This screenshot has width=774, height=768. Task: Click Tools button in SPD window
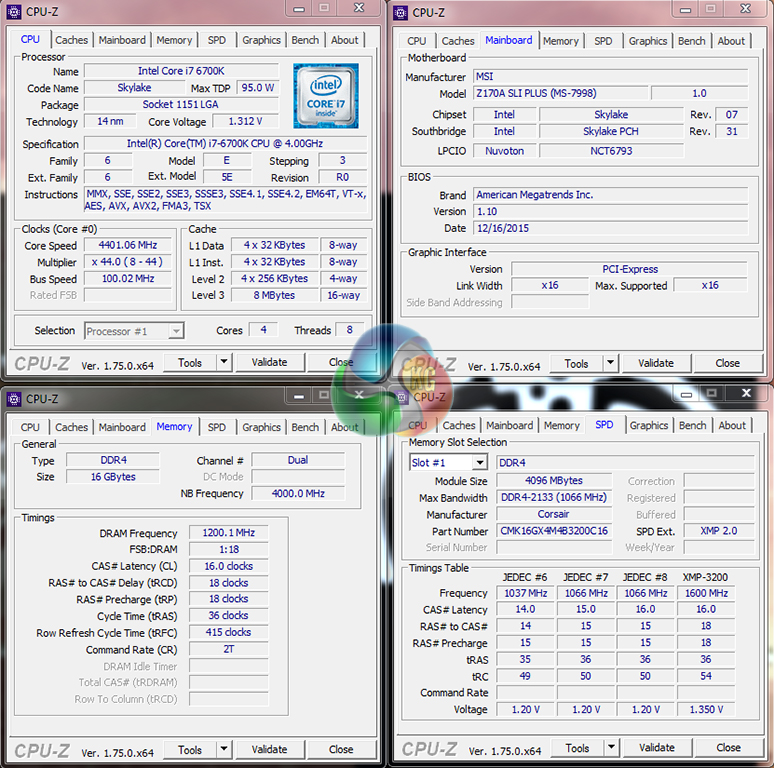pos(578,748)
